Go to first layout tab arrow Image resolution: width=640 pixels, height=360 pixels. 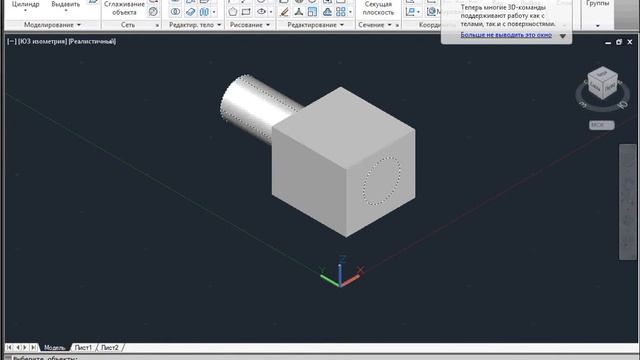[9, 347]
